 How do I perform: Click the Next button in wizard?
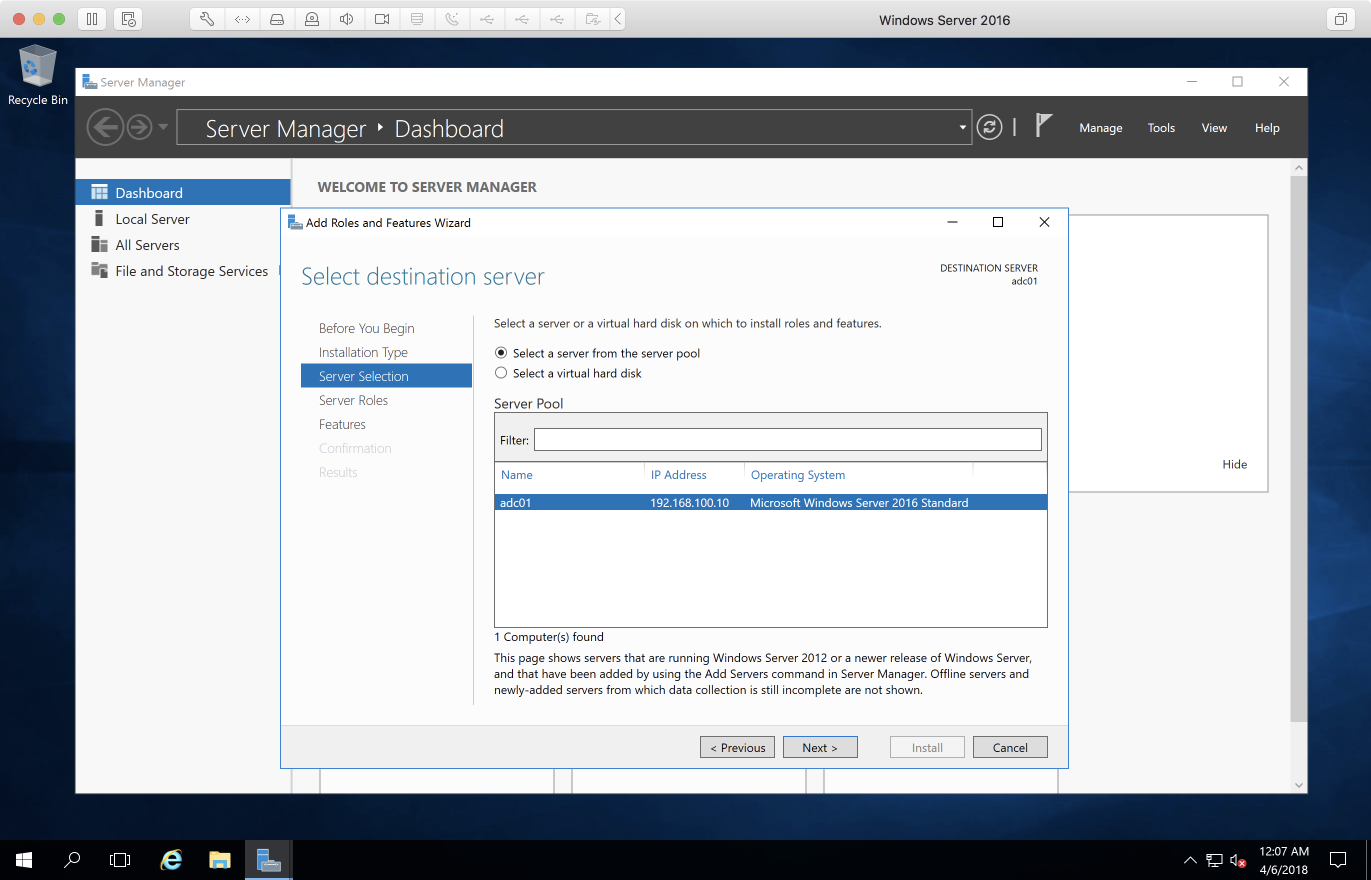click(819, 747)
